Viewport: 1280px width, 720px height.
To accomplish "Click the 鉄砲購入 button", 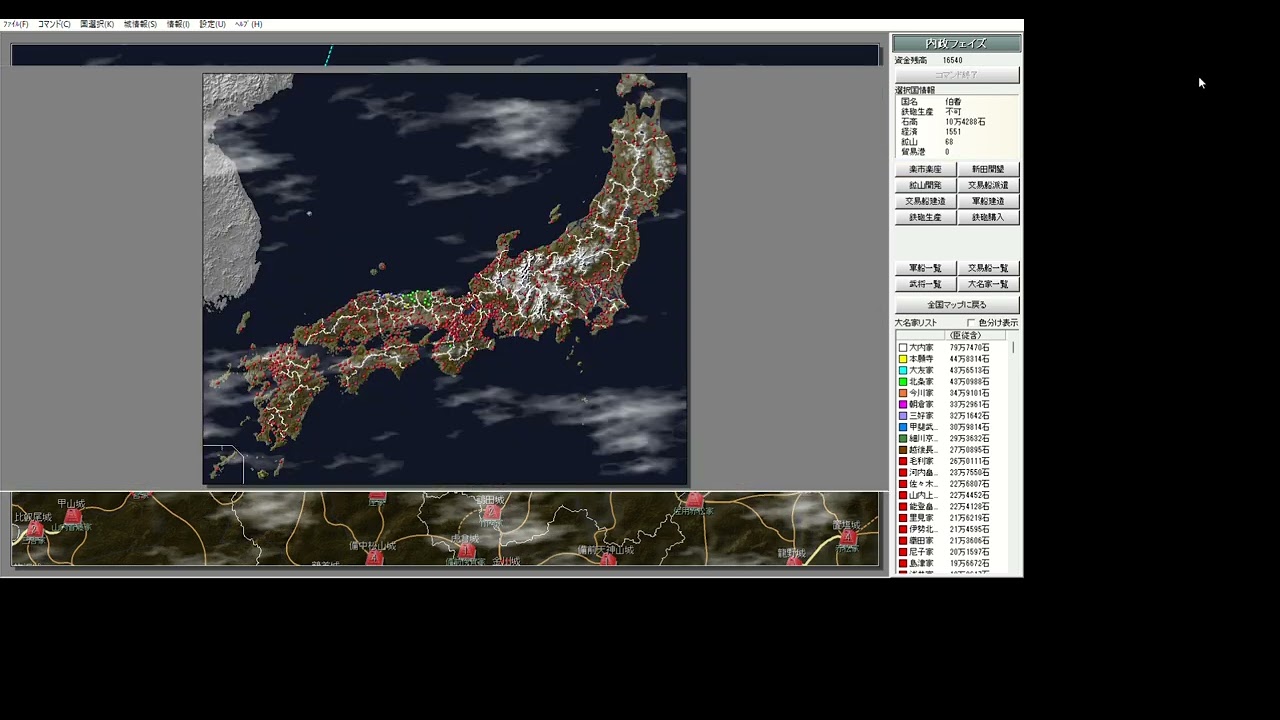I will click(x=988, y=217).
